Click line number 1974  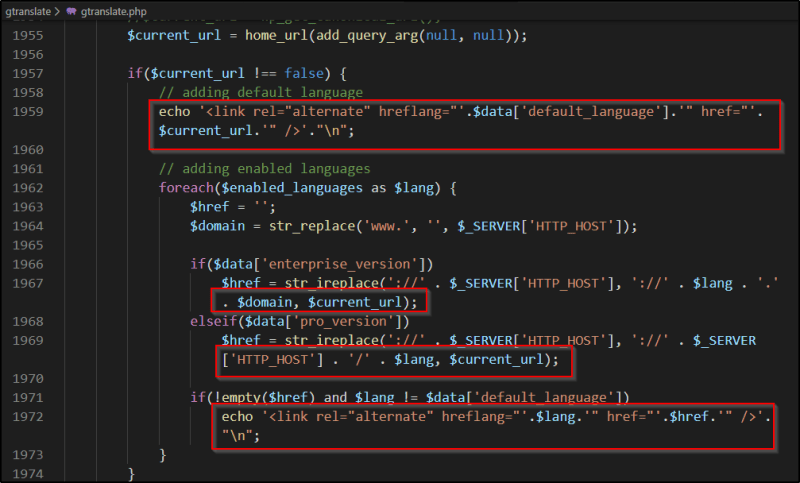(x=28, y=474)
